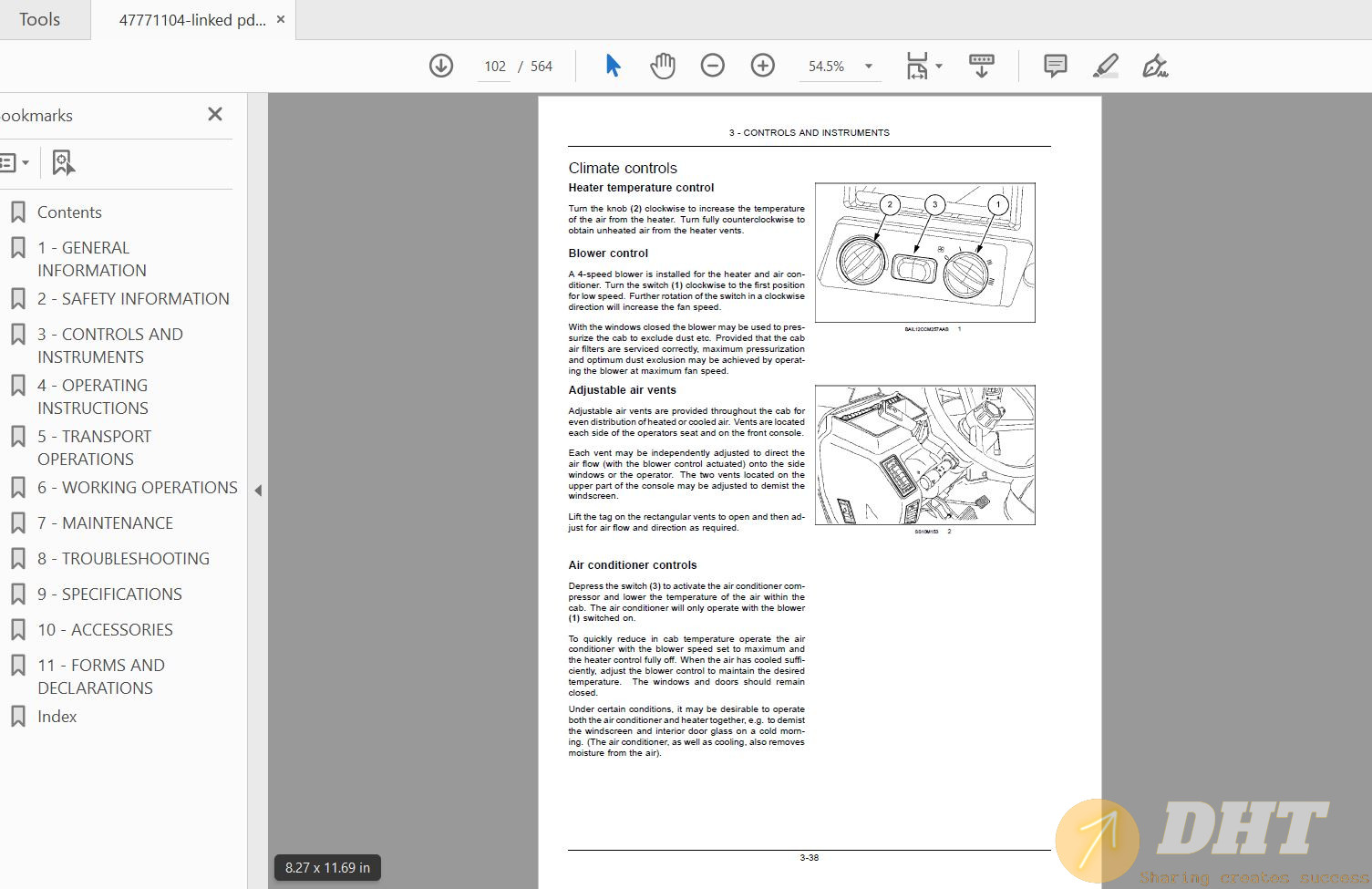Click the next page down arrow icon

(441, 66)
